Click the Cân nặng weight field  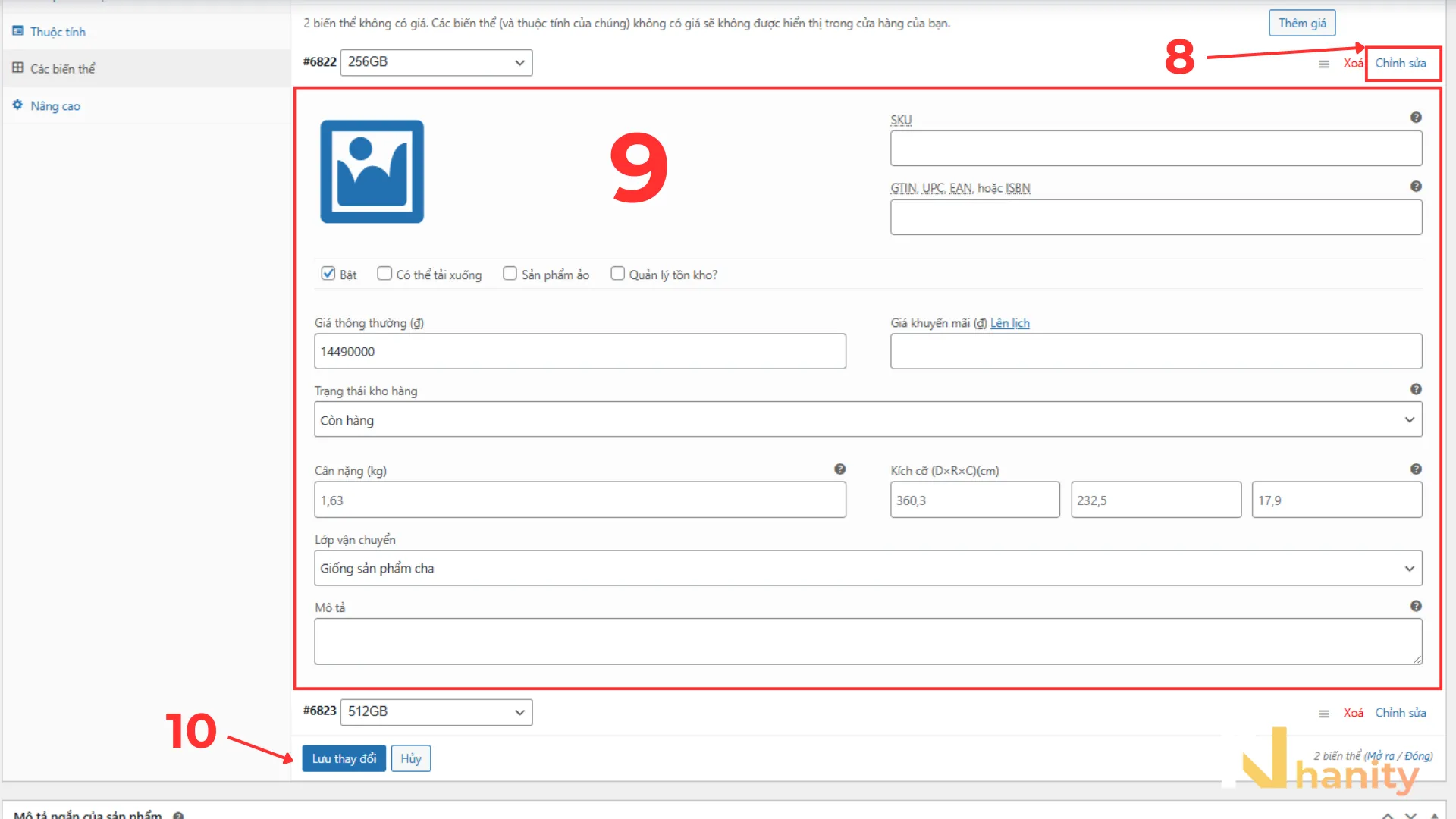(580, 500)
